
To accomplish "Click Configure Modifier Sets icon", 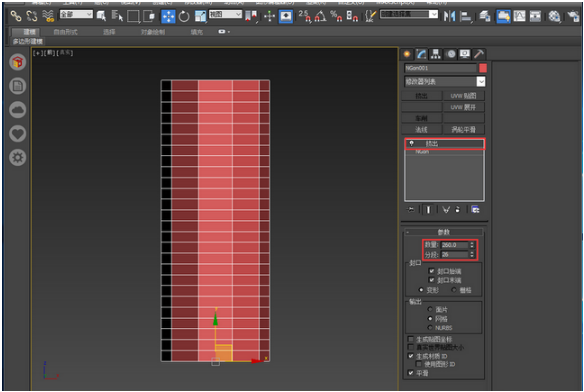I will pos(475,210).
